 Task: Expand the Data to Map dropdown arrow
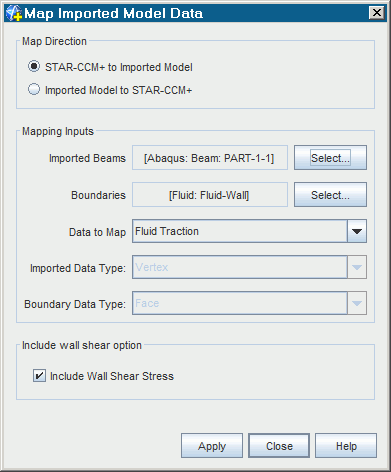pyautogui.click(x=357, y=231)
